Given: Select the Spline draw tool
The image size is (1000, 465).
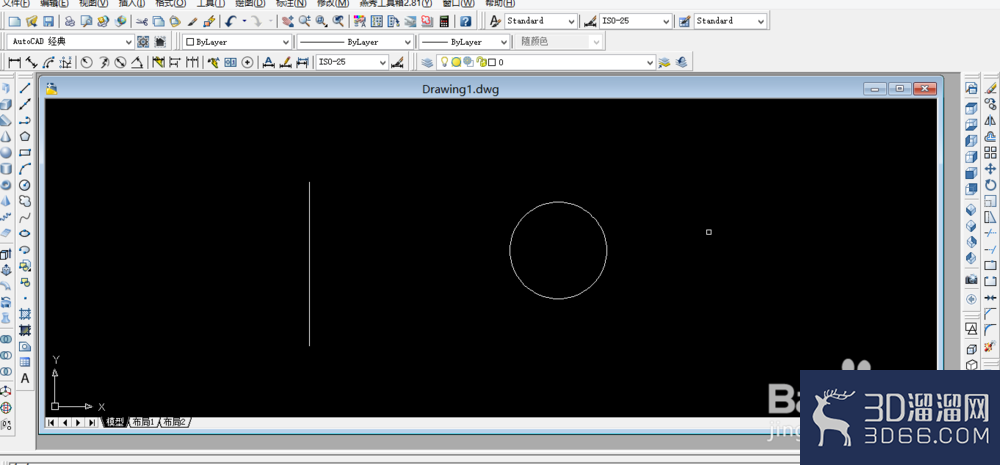Looking at the screenshot, I should (x=25, y=218).
